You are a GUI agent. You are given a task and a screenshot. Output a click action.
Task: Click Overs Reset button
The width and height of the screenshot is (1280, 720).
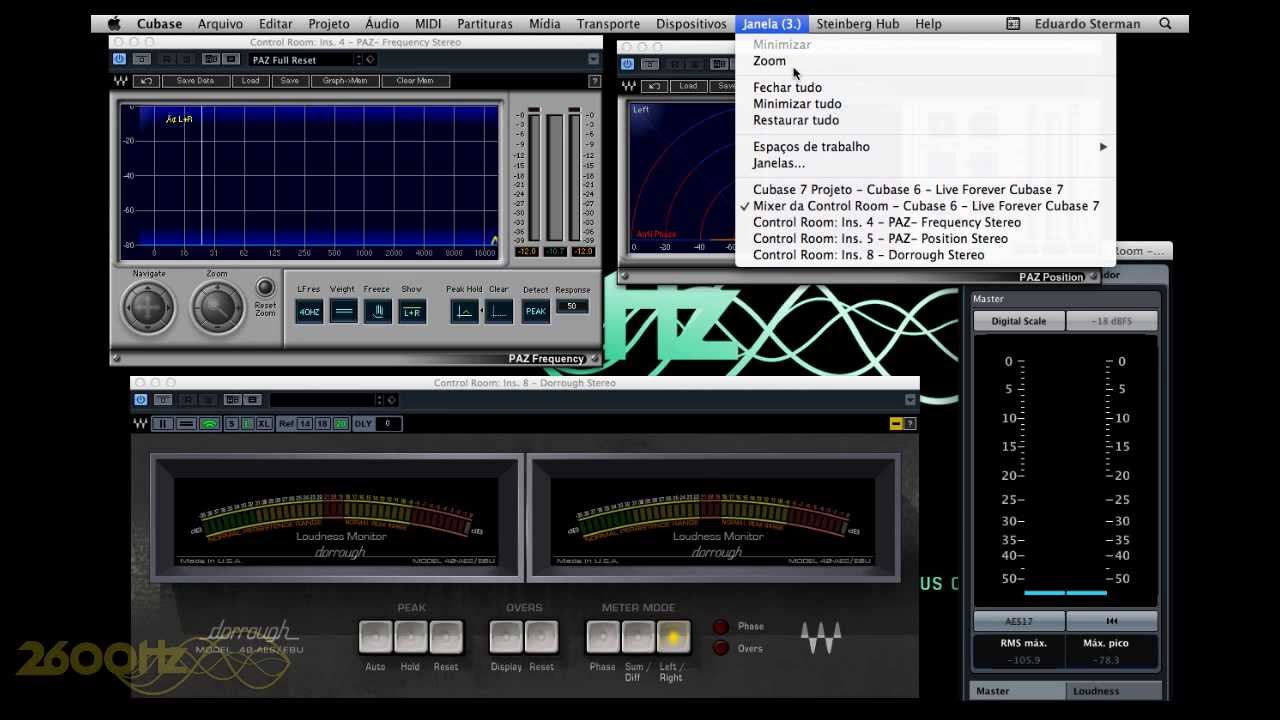[542, 637]
